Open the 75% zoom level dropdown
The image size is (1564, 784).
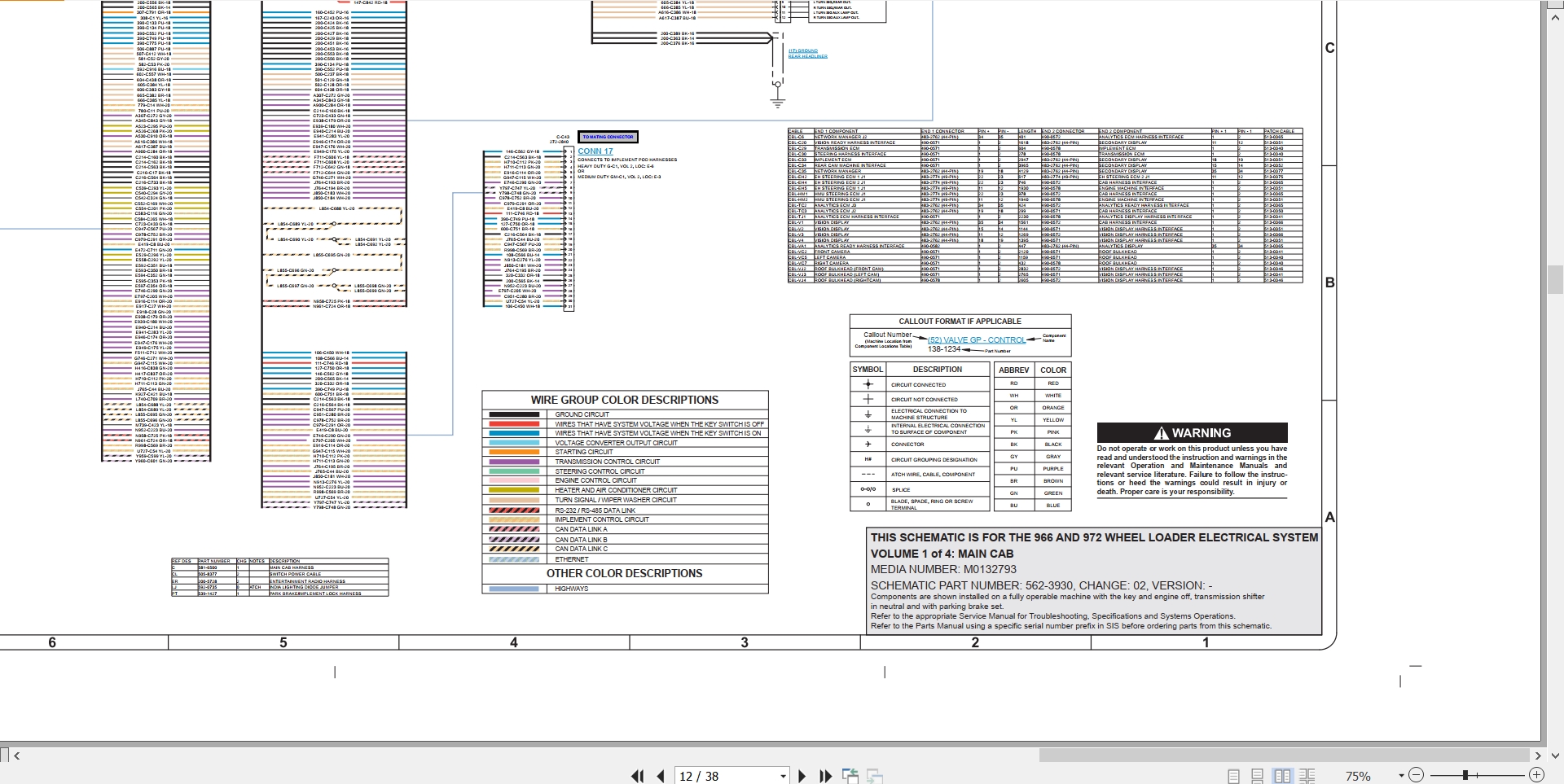pos(1401,776)
